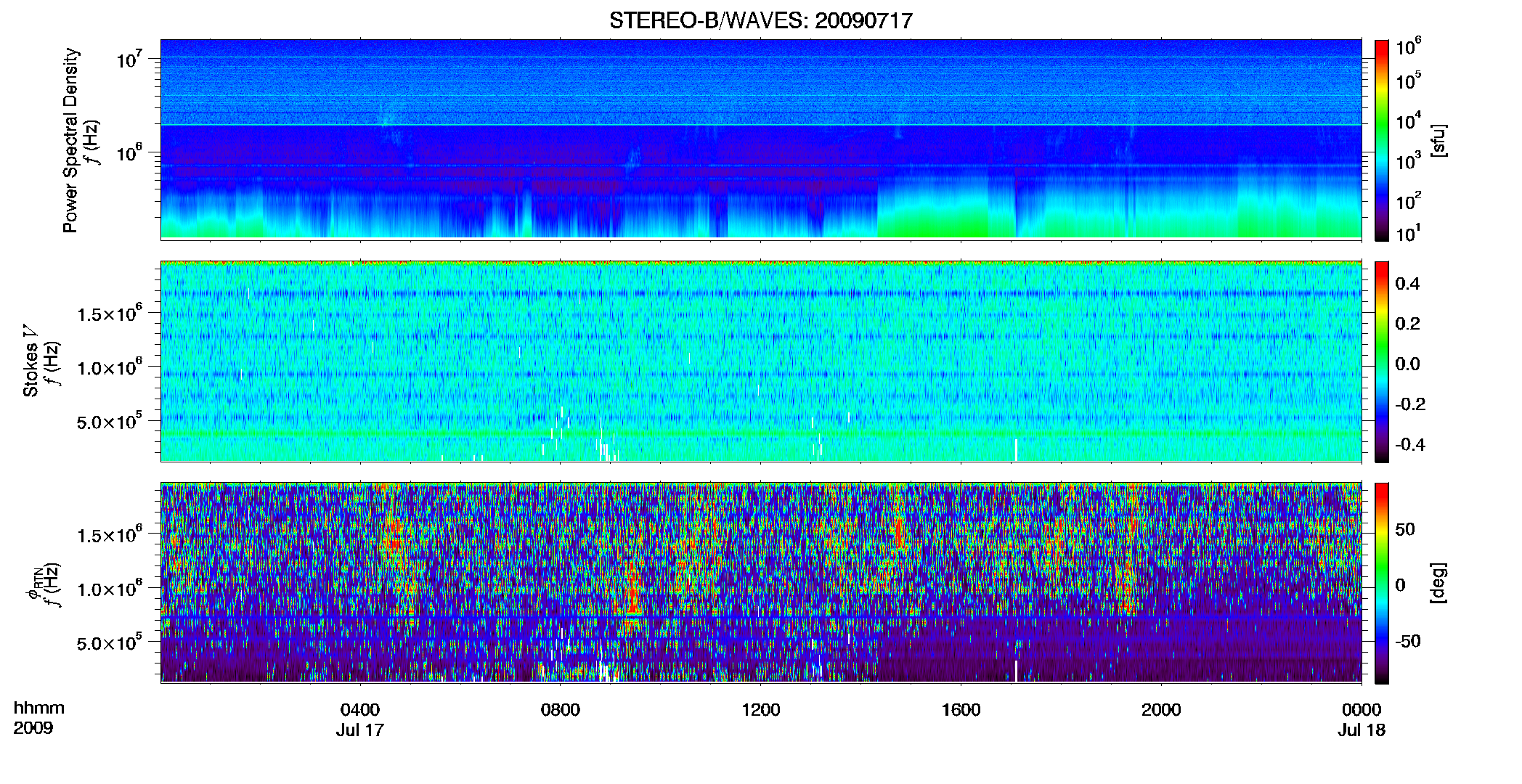
Task: Click the hhmm axis label
Action: pos(39,709)
